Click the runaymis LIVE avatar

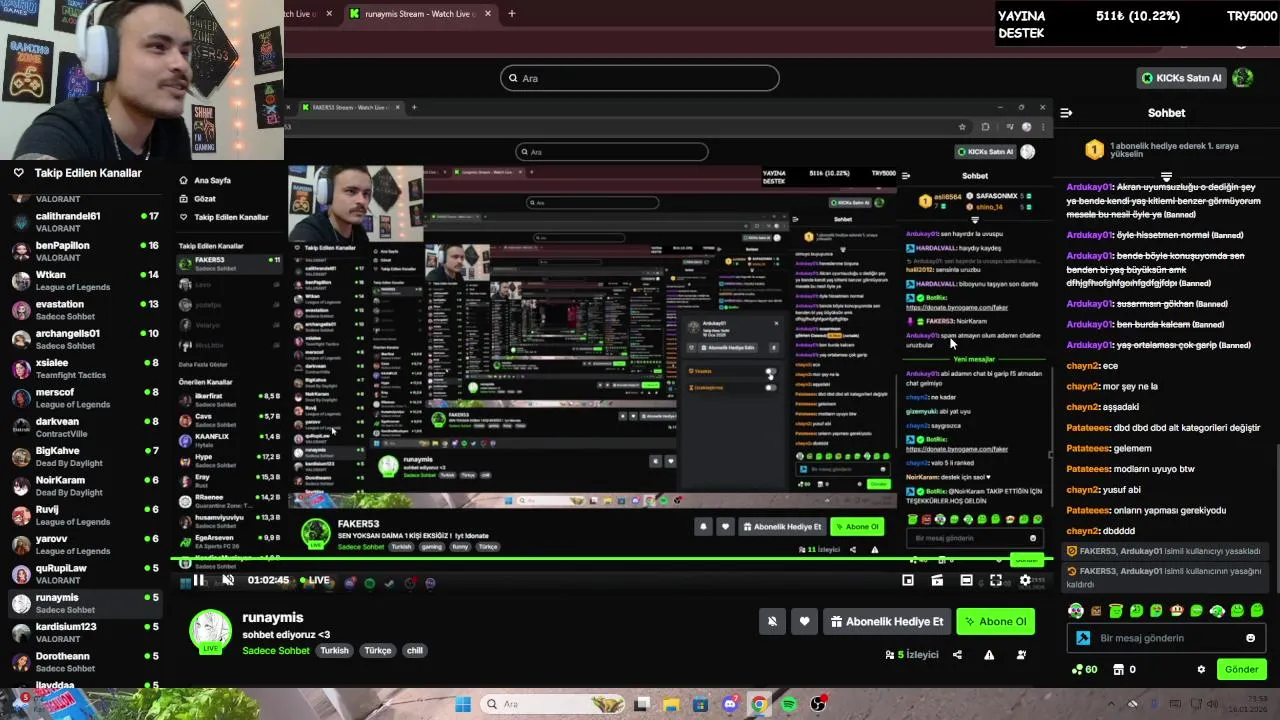coord(211,632)
